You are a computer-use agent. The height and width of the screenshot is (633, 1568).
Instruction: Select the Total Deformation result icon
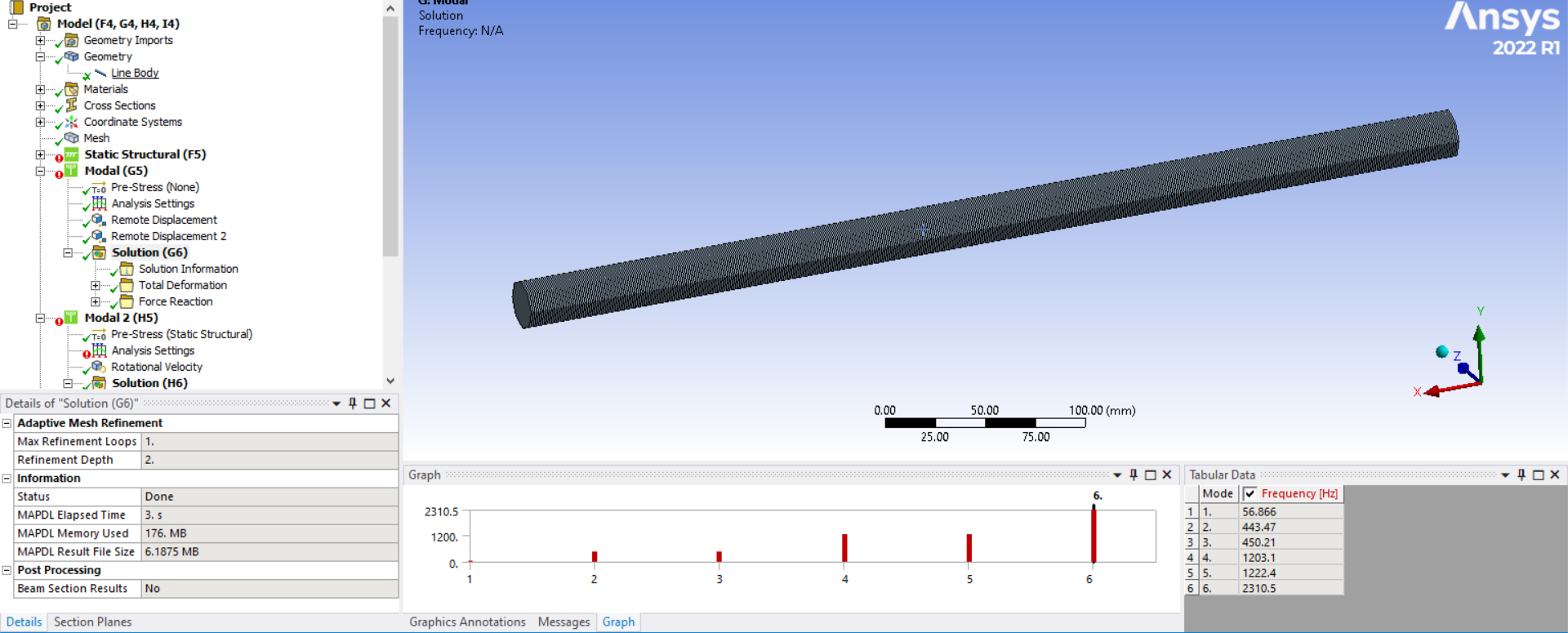(127, 285)
